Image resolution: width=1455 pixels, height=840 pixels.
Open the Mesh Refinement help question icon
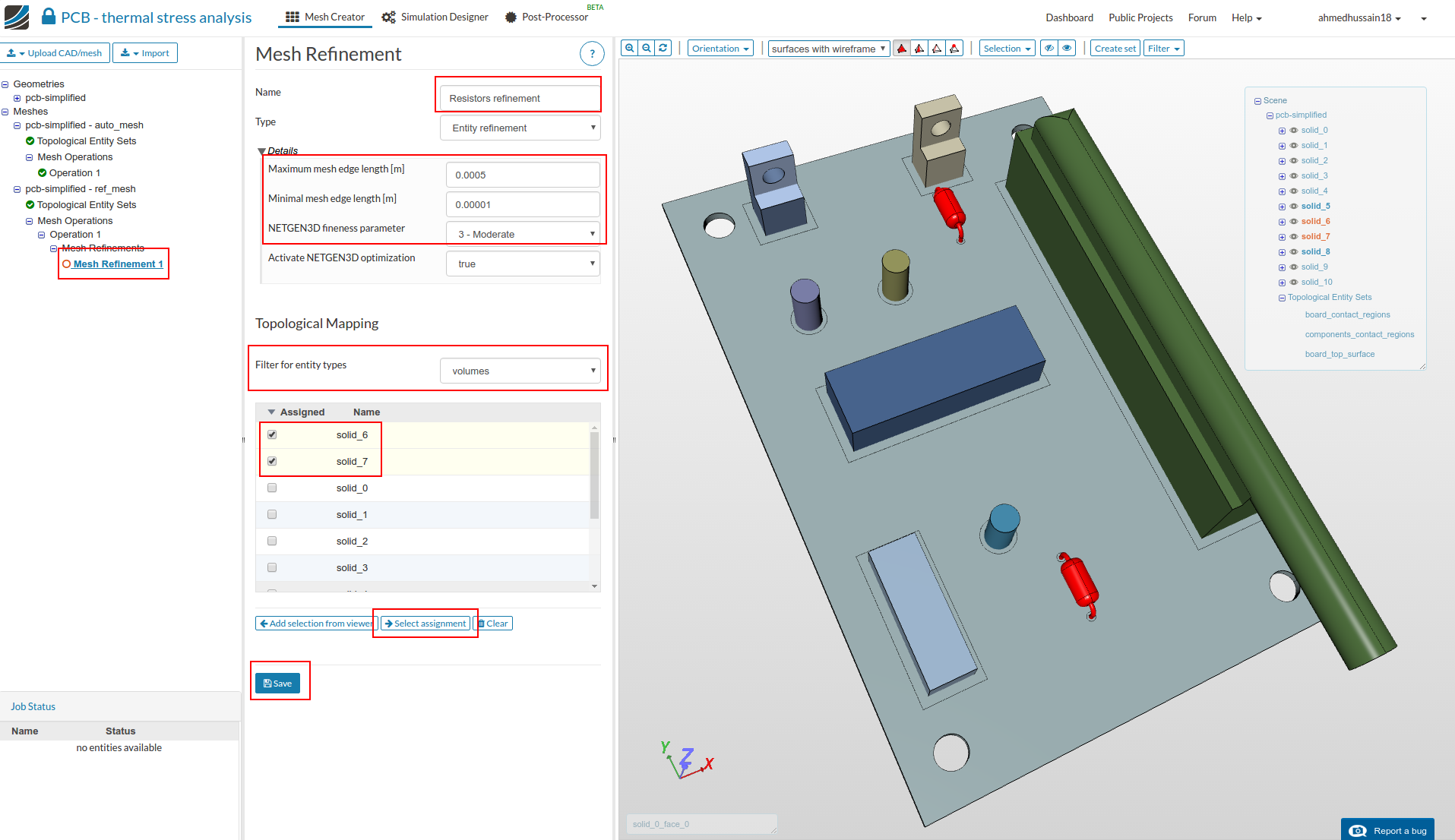(592, 54)
